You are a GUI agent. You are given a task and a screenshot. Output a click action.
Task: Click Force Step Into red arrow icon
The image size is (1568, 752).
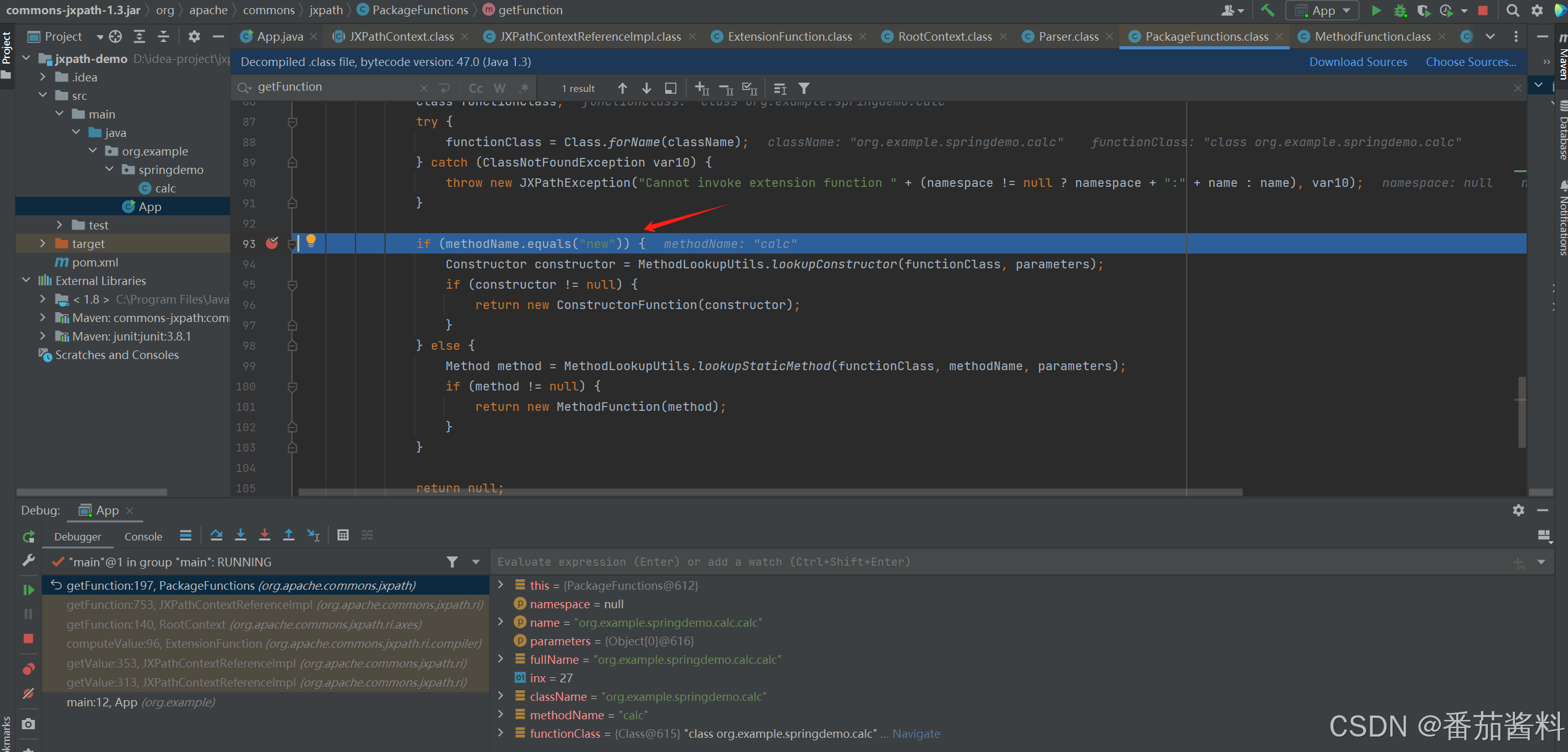pos(265,535)
